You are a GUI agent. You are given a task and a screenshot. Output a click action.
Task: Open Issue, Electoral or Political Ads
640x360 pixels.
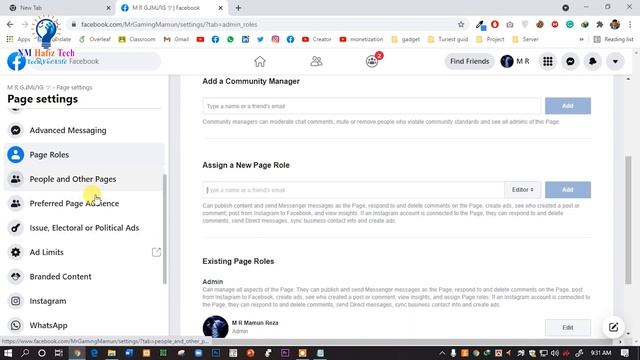[x=84, y=228]
